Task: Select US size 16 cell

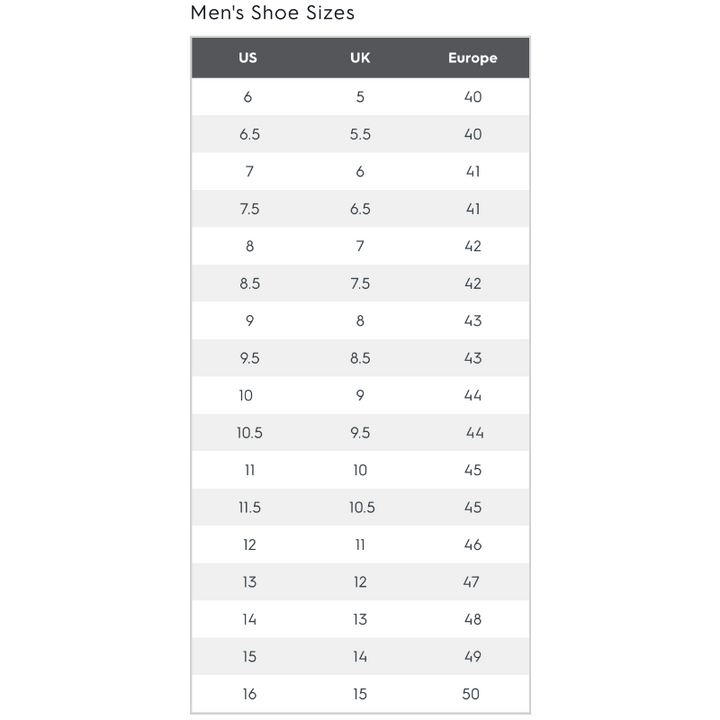Action: pyautogui.click(x=249, y=694)
